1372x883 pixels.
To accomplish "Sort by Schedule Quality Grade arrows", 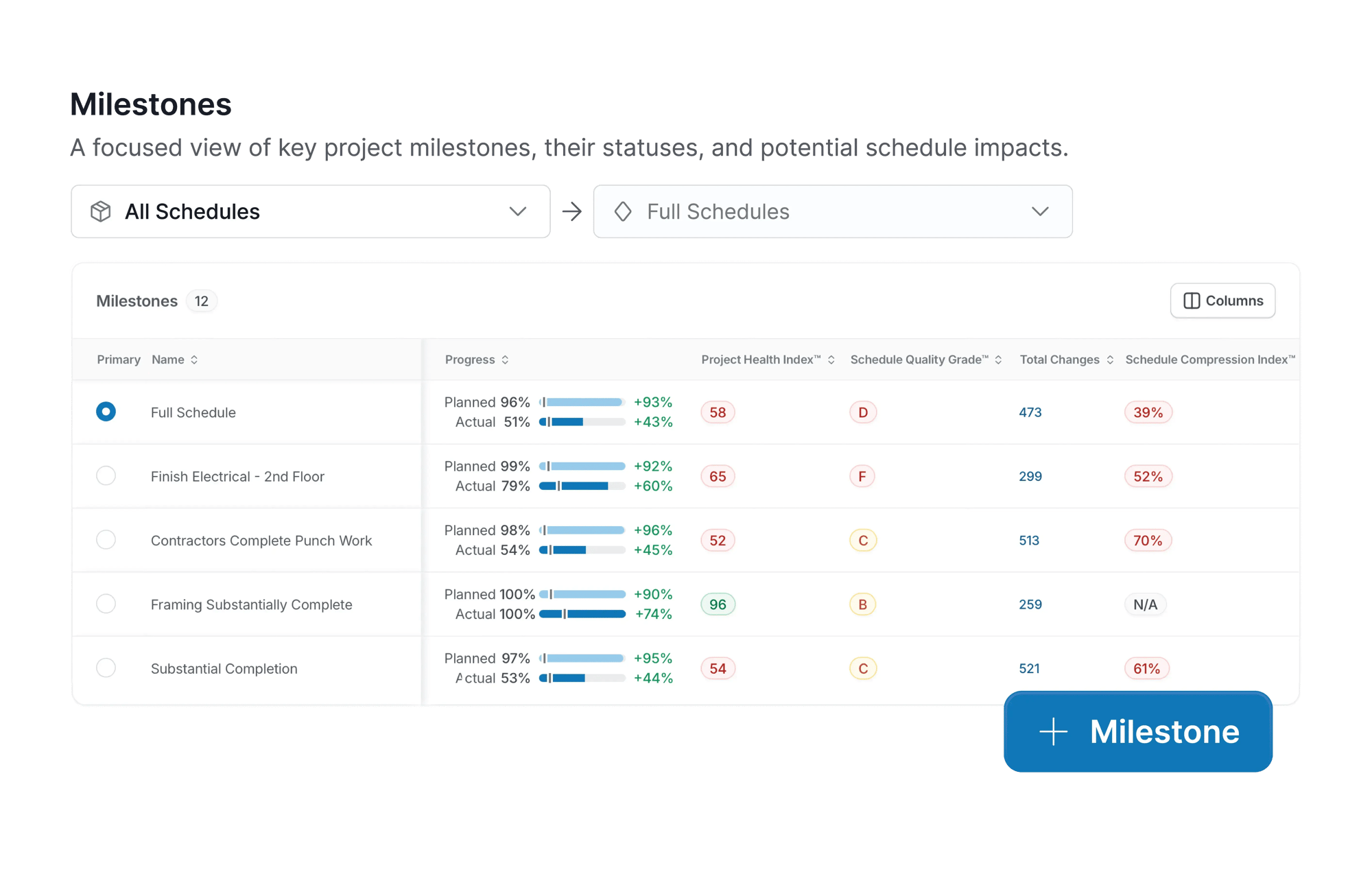I will [x=998, y=360].
